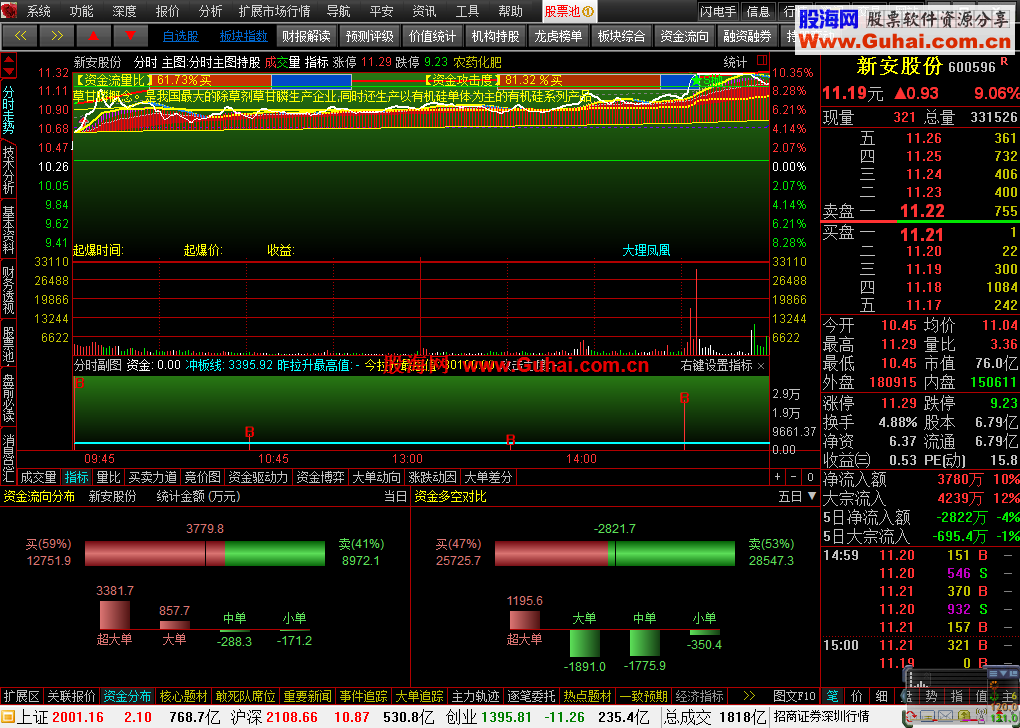
Task: Click the green 卖(53%) five-day bar
Action: tap(671, 553)
